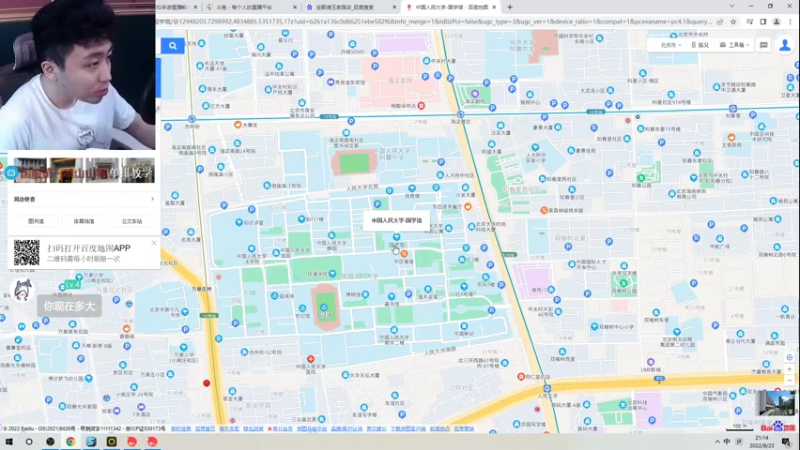Open the street view thumbnail layer toggle
The height and width of the screenshot is (450, 800).
click(777, 403)
